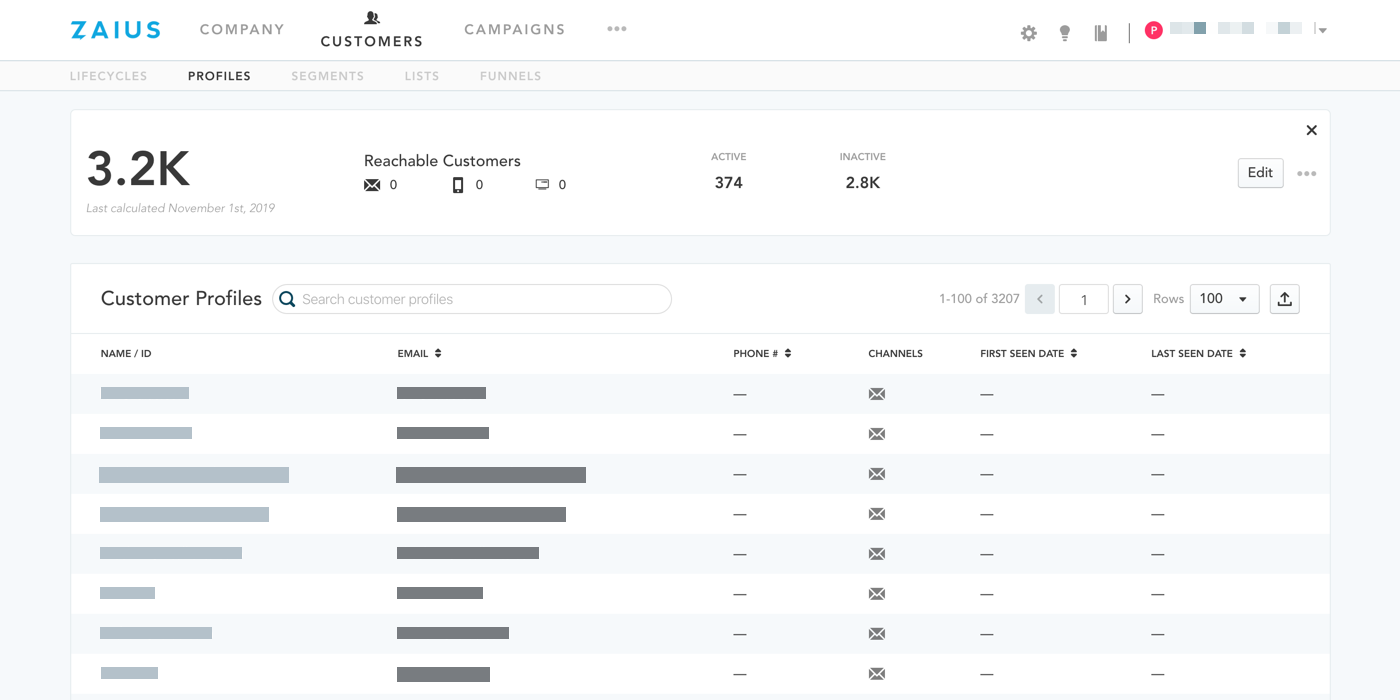Click the reachable email envelope icon
1400x700 pixels.
click(372, 185)
